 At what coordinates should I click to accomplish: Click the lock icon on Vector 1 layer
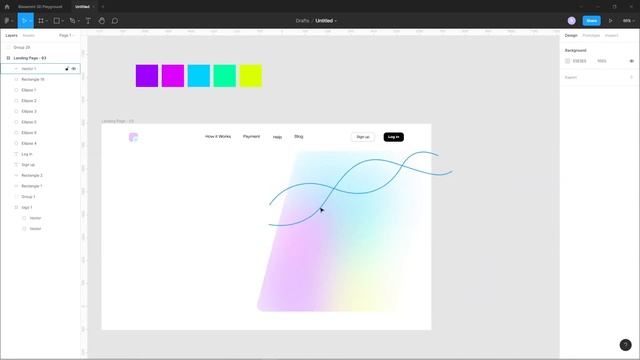click(x=67, y=69)
